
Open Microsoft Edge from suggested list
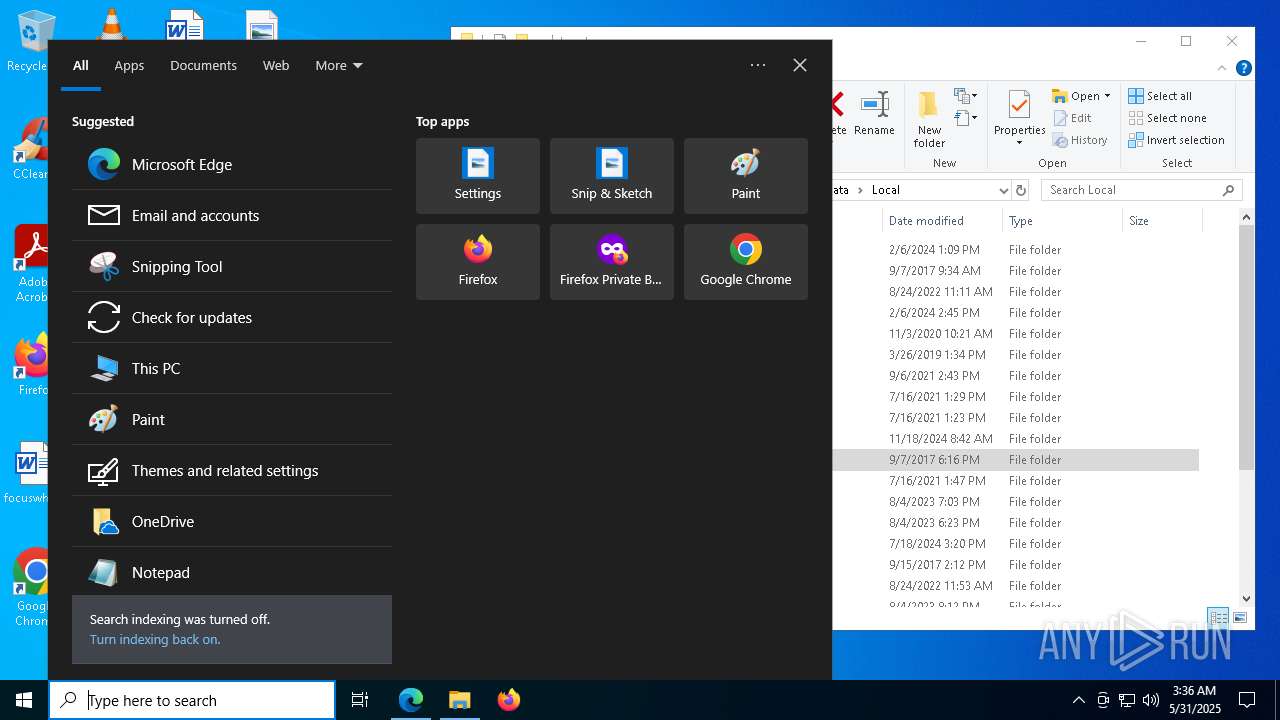(x=232, y=164)
